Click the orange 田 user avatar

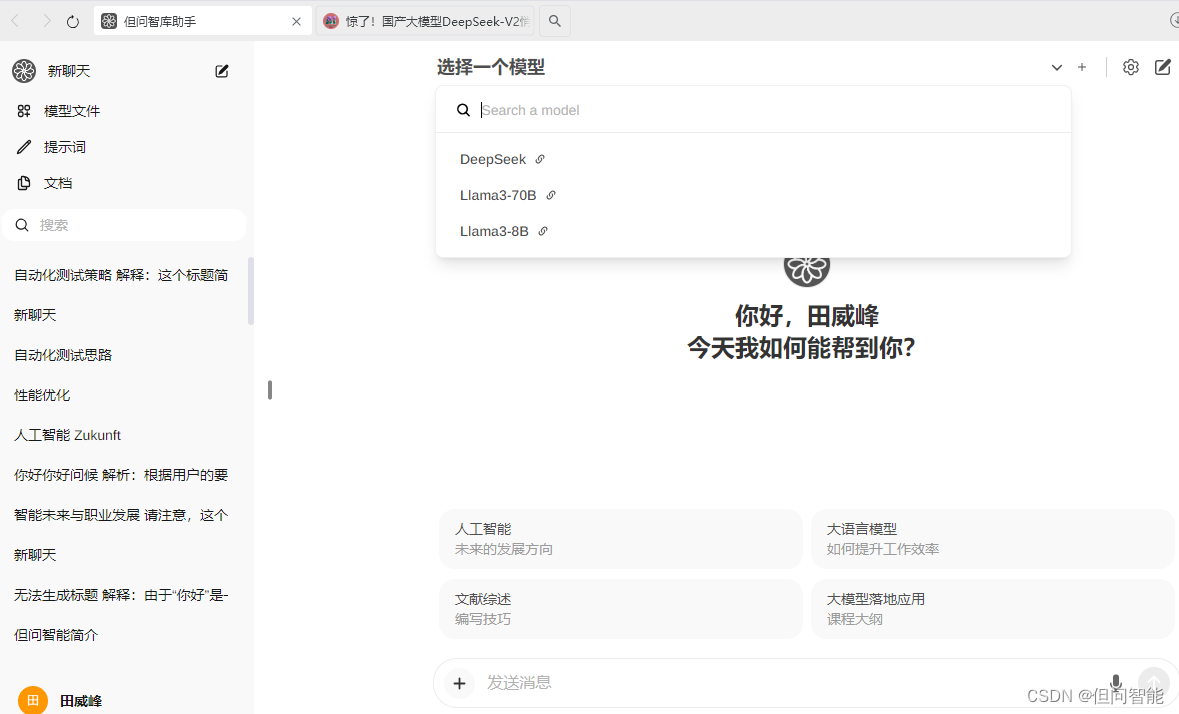pos(32,700)
